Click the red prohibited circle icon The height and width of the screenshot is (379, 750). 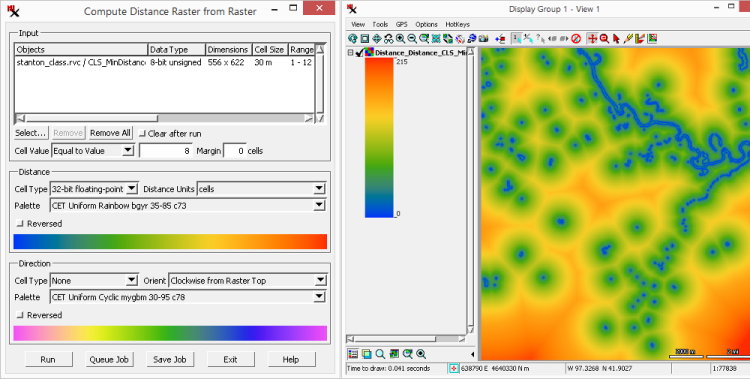[576, 39]
